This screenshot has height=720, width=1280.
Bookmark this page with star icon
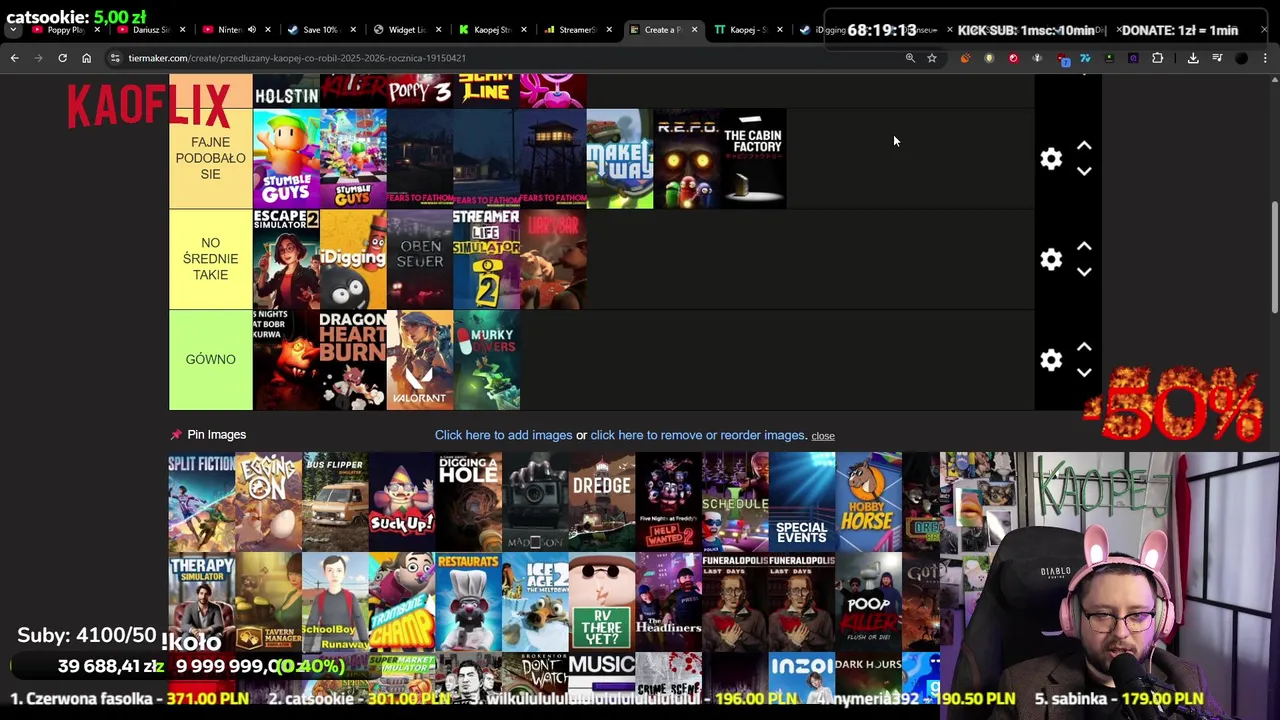pyautogui.click(x=932, y=58)
